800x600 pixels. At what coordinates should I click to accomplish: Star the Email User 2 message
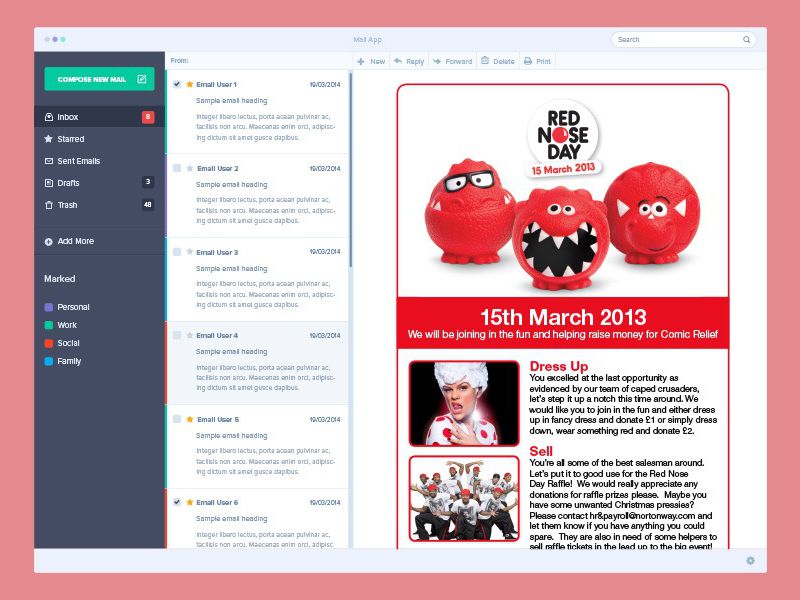click(190, 168)
